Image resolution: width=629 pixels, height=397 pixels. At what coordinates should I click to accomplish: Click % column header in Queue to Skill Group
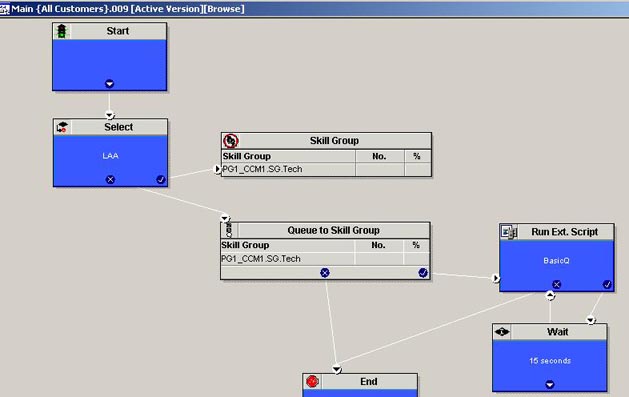click(x=416, y=245)
